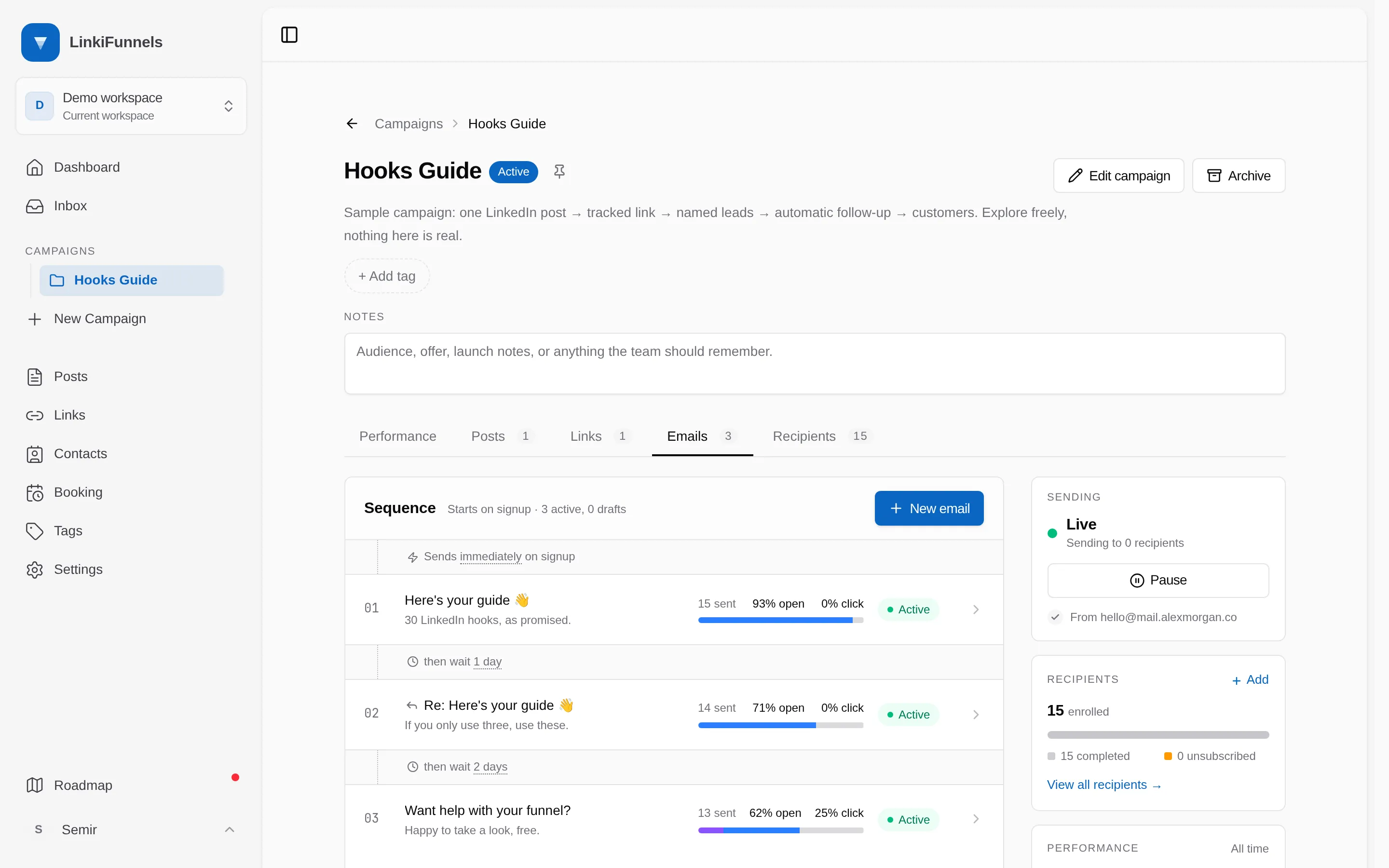Click the Notes text area
Viewport: 1389px width, 868px height.
point(815,364)
